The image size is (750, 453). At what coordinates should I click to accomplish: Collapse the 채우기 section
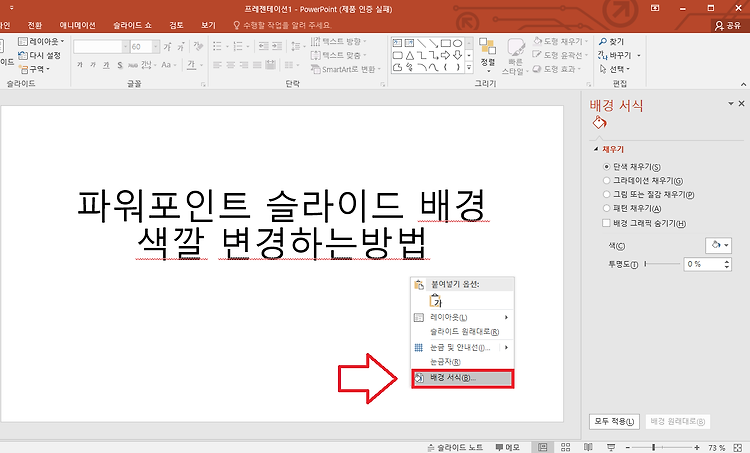click(x=596, y=149)
